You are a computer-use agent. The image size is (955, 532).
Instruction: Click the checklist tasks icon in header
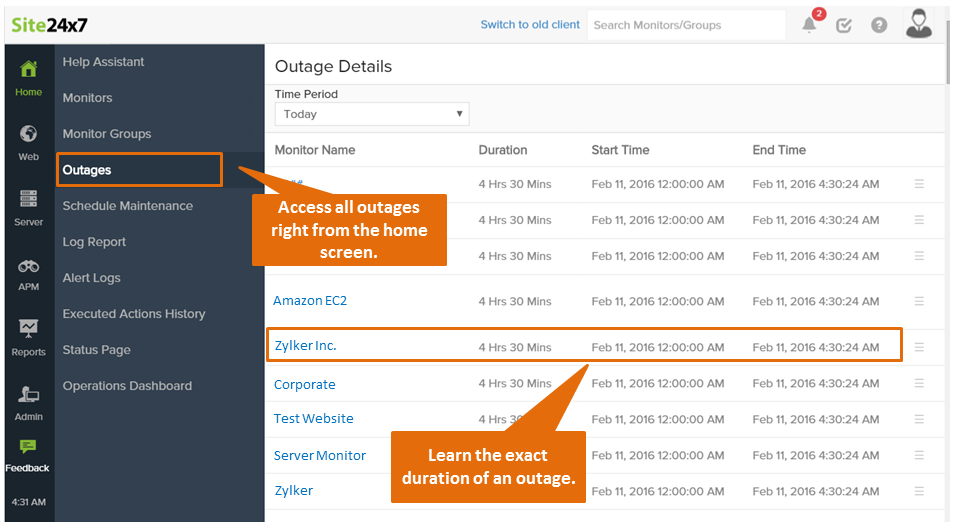tap(844, 25)
